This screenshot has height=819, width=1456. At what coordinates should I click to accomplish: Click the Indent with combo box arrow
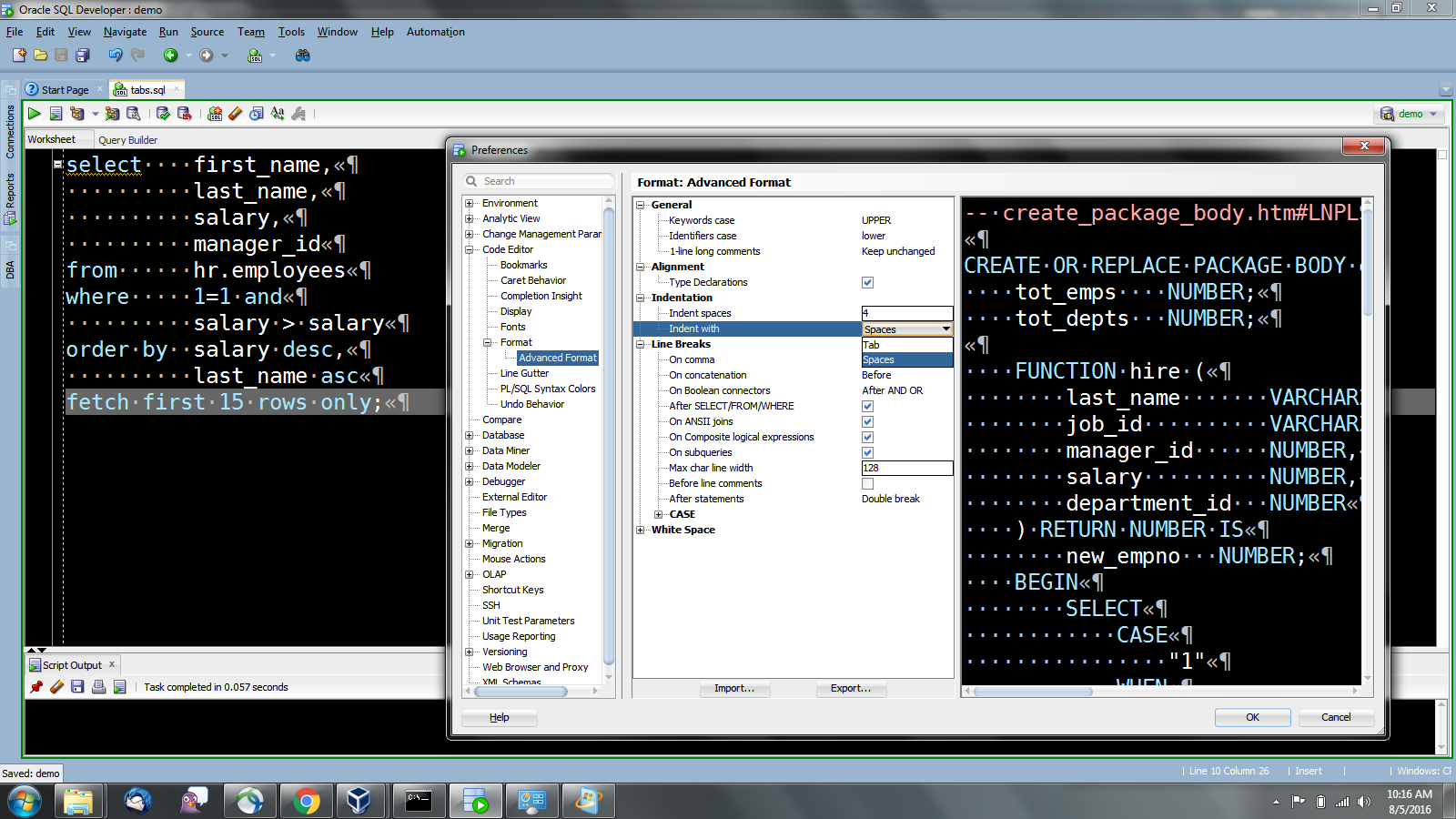946,329
